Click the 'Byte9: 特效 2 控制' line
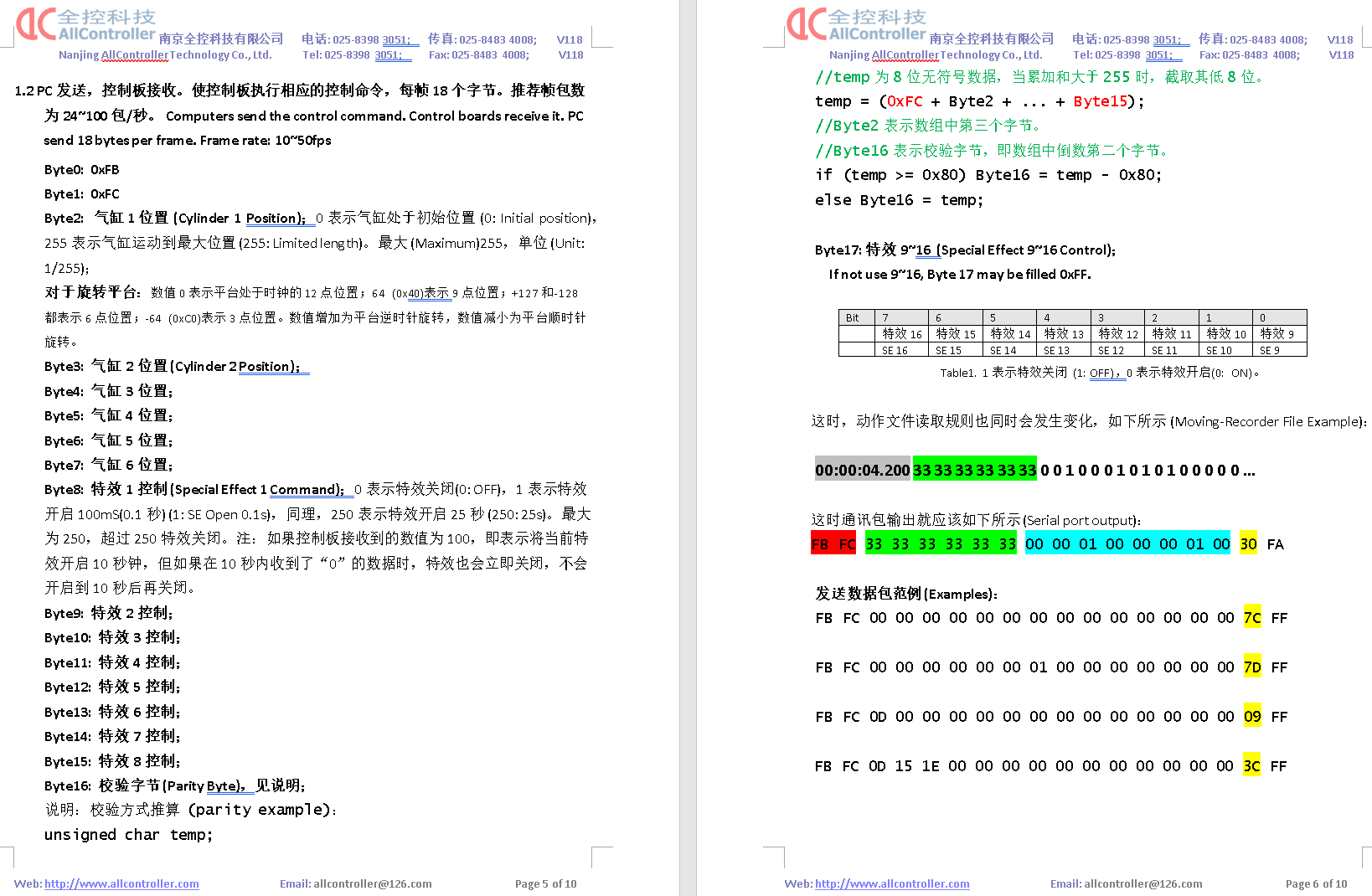This screenshot has width=1372, height=896. [x=109, y=613]
